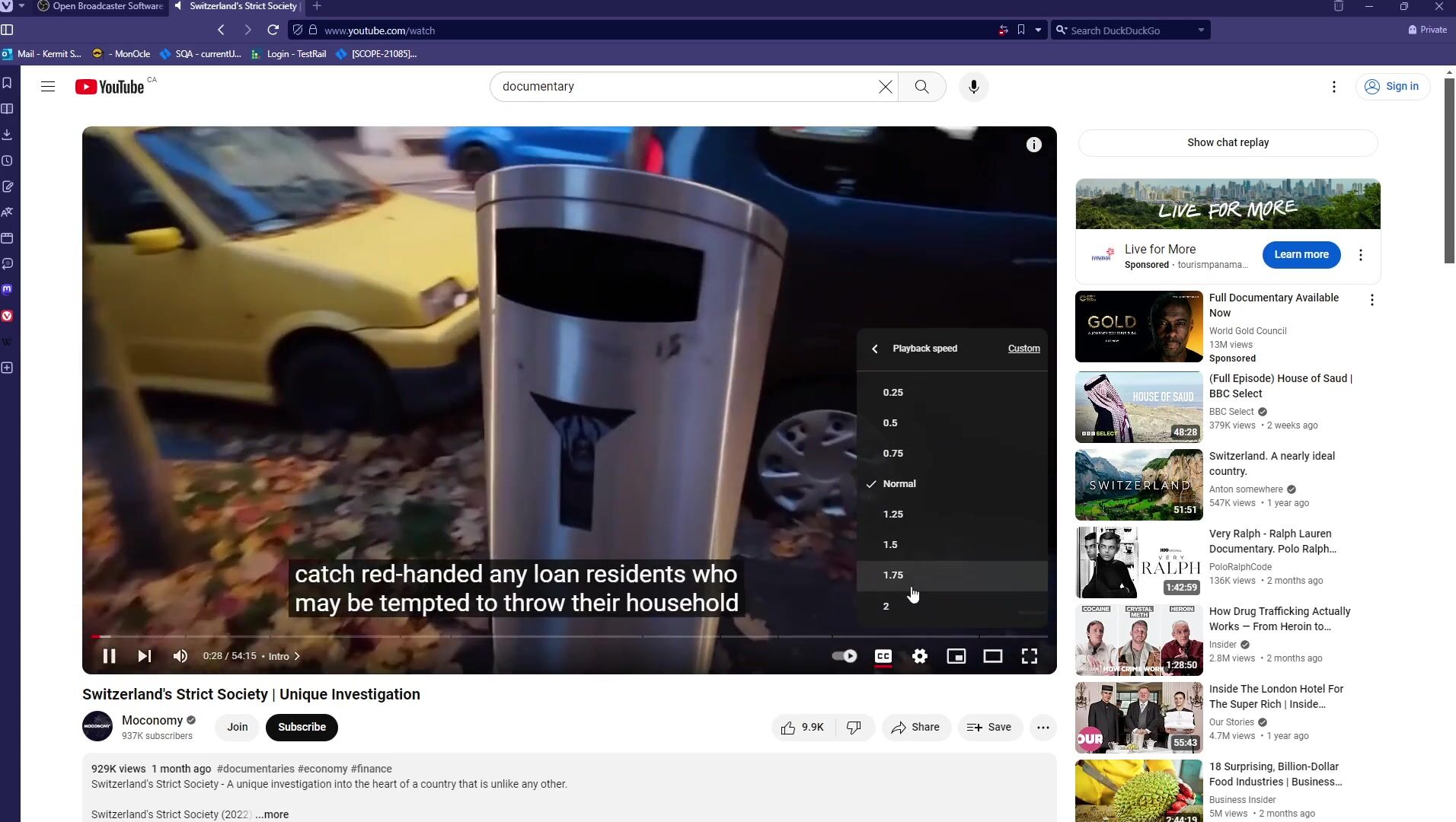Go back from Playback speed menu
Image resolution: width=1456 pixels, height=822 pixels.
pyautogui.click(x=875, y=349)
